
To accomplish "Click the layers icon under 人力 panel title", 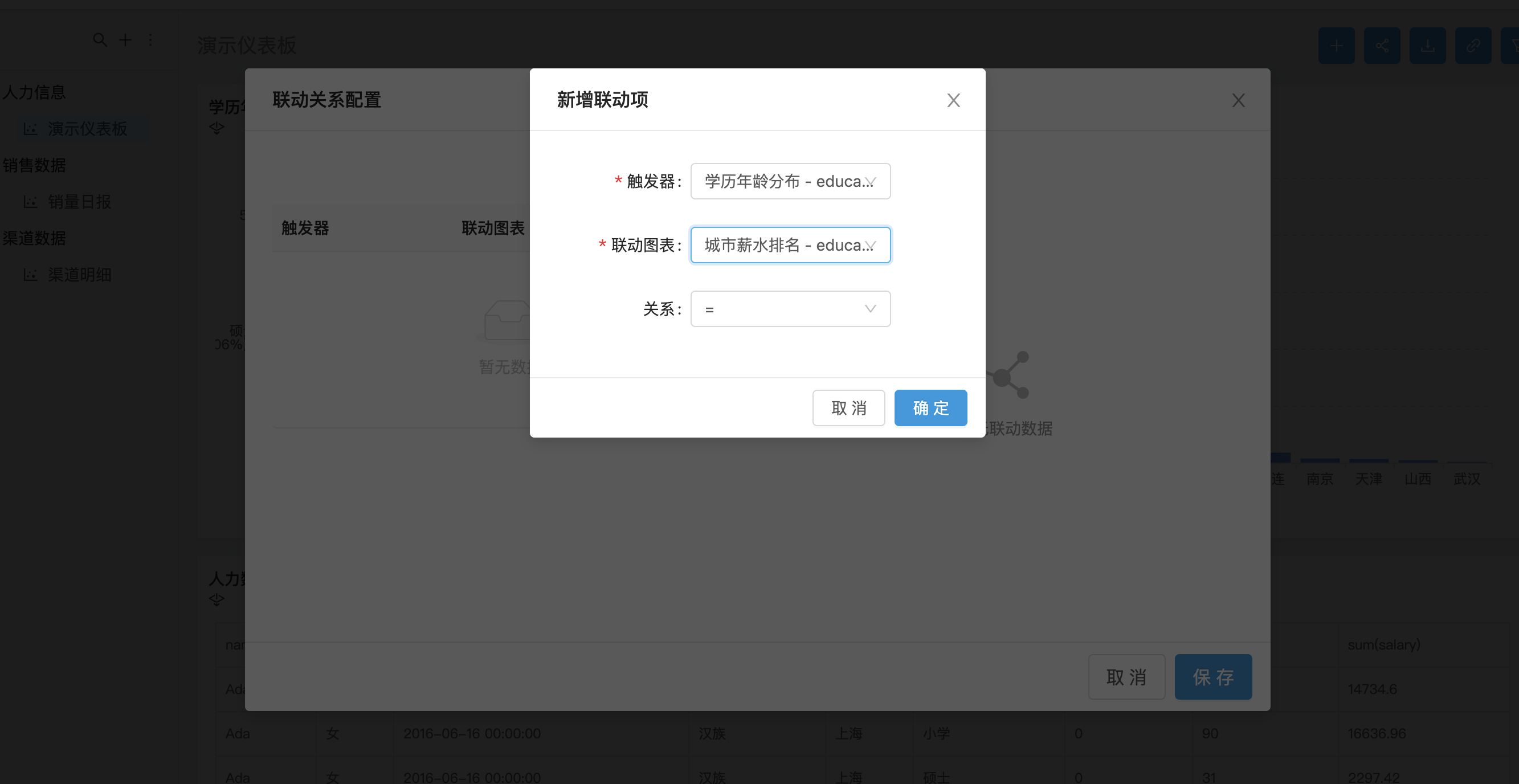I will (217, 599).
